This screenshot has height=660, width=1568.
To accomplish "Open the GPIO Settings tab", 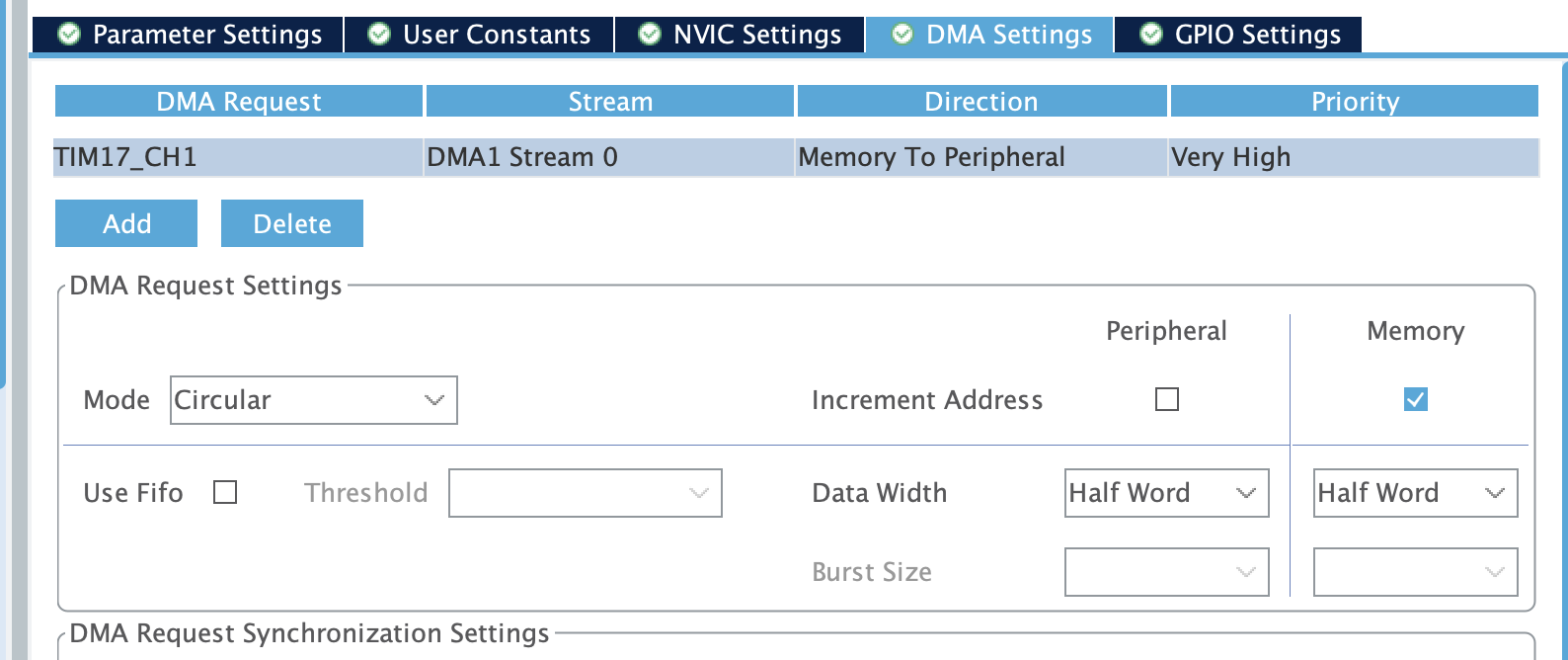I will tap(1257, 35).
